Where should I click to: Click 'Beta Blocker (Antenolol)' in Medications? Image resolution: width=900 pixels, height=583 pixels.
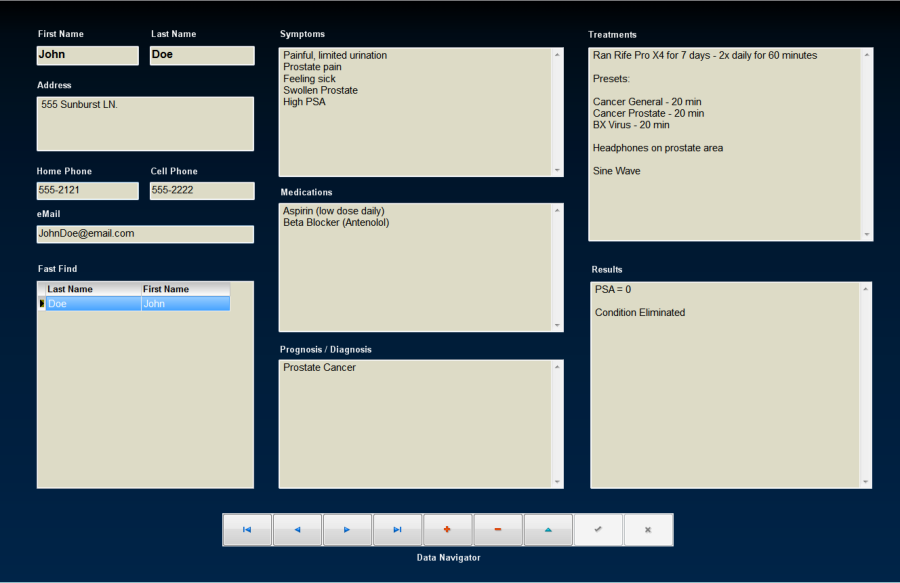pos(336,222)
